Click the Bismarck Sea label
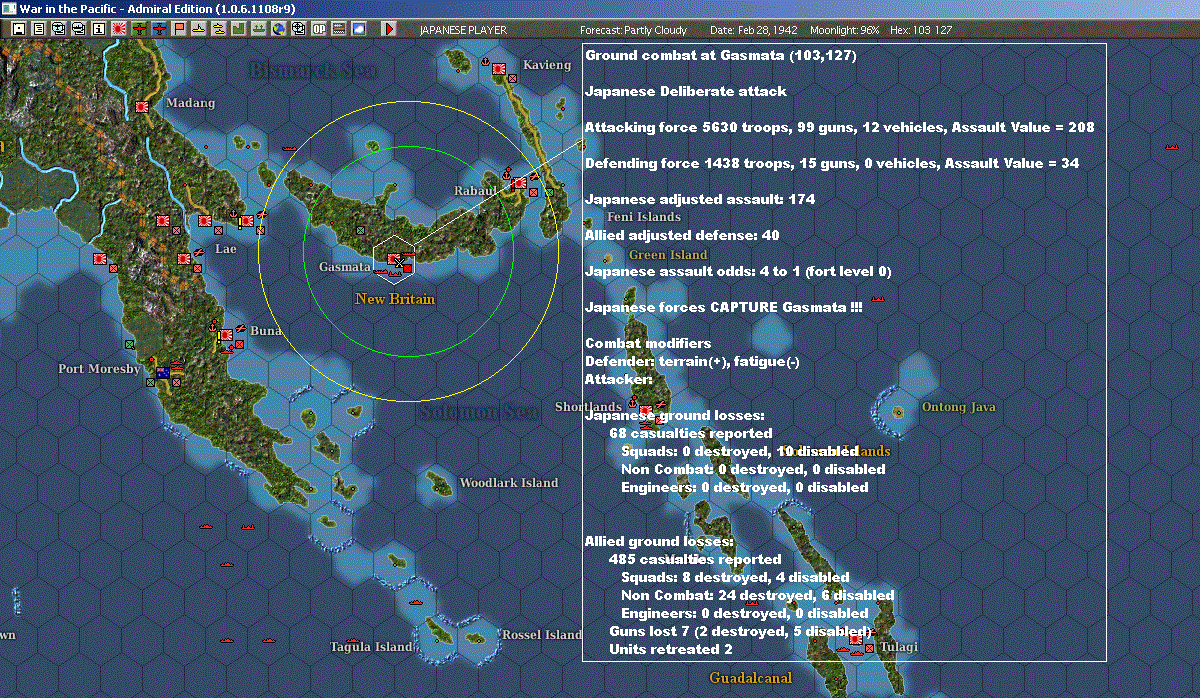The image size is (1200, 698). click(313, 70)
